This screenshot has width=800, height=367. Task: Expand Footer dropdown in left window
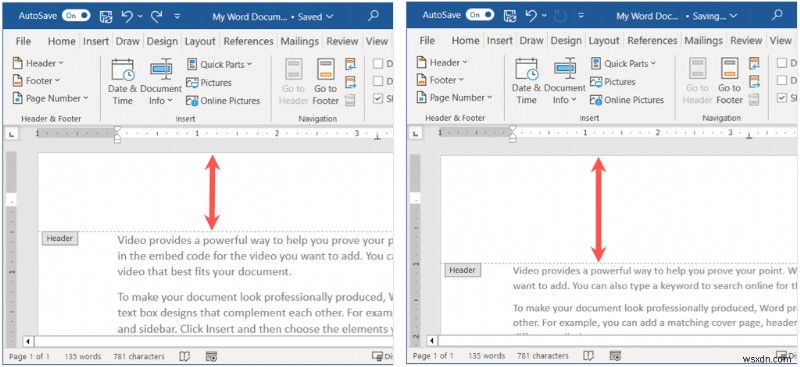pos(36,81)
